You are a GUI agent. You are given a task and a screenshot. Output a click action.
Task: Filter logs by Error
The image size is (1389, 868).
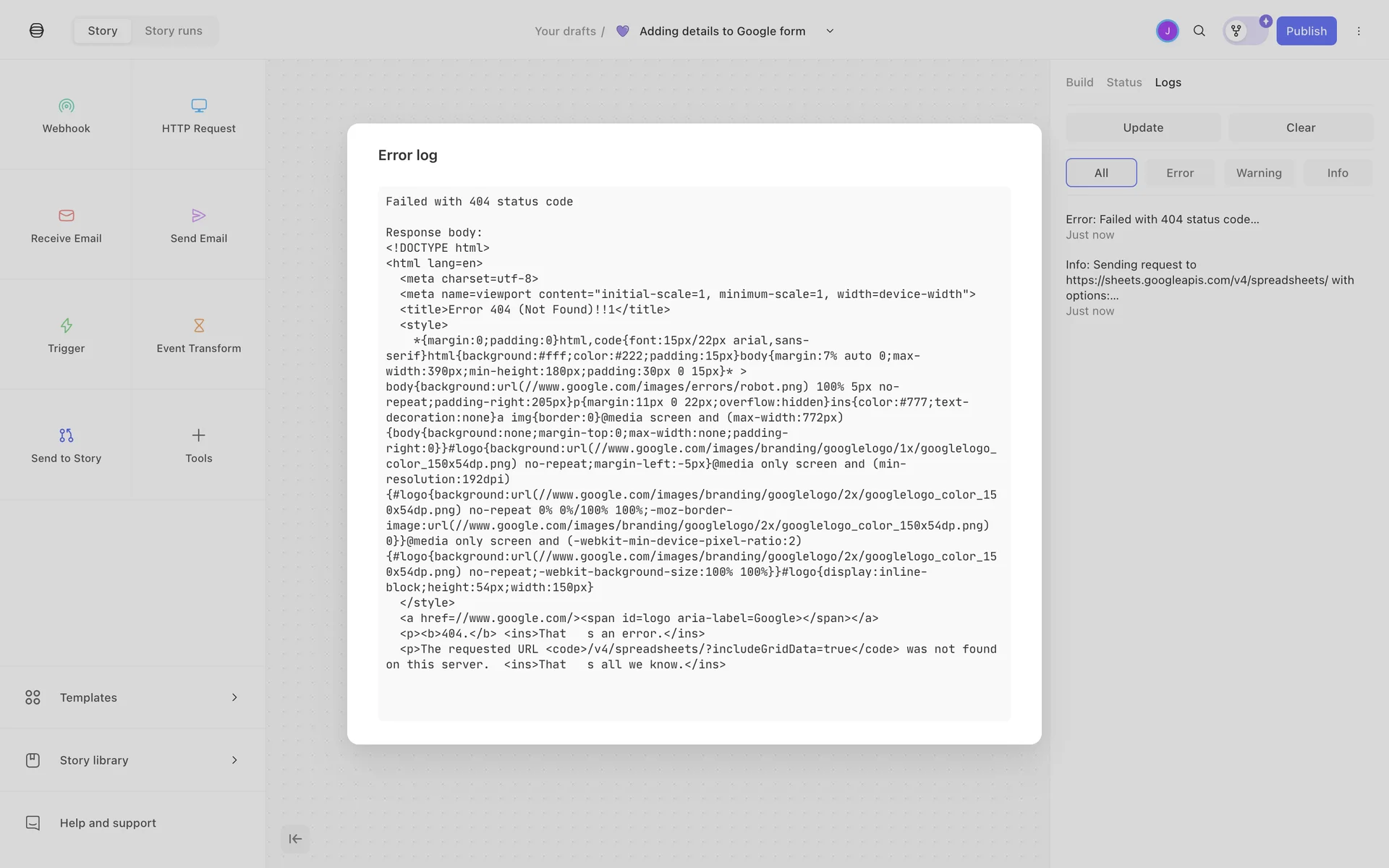(x=1179, y=173)
